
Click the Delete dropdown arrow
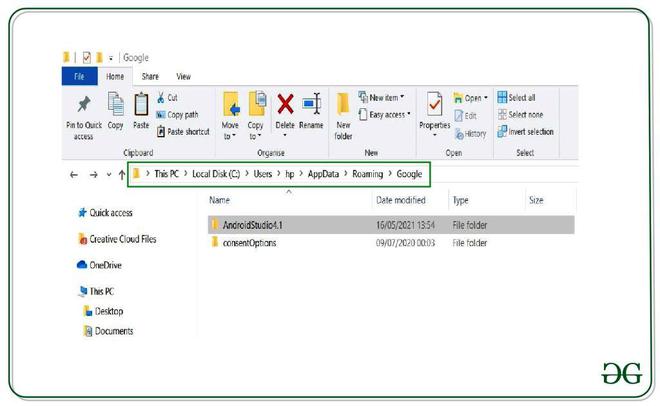(x=285, y=135)
